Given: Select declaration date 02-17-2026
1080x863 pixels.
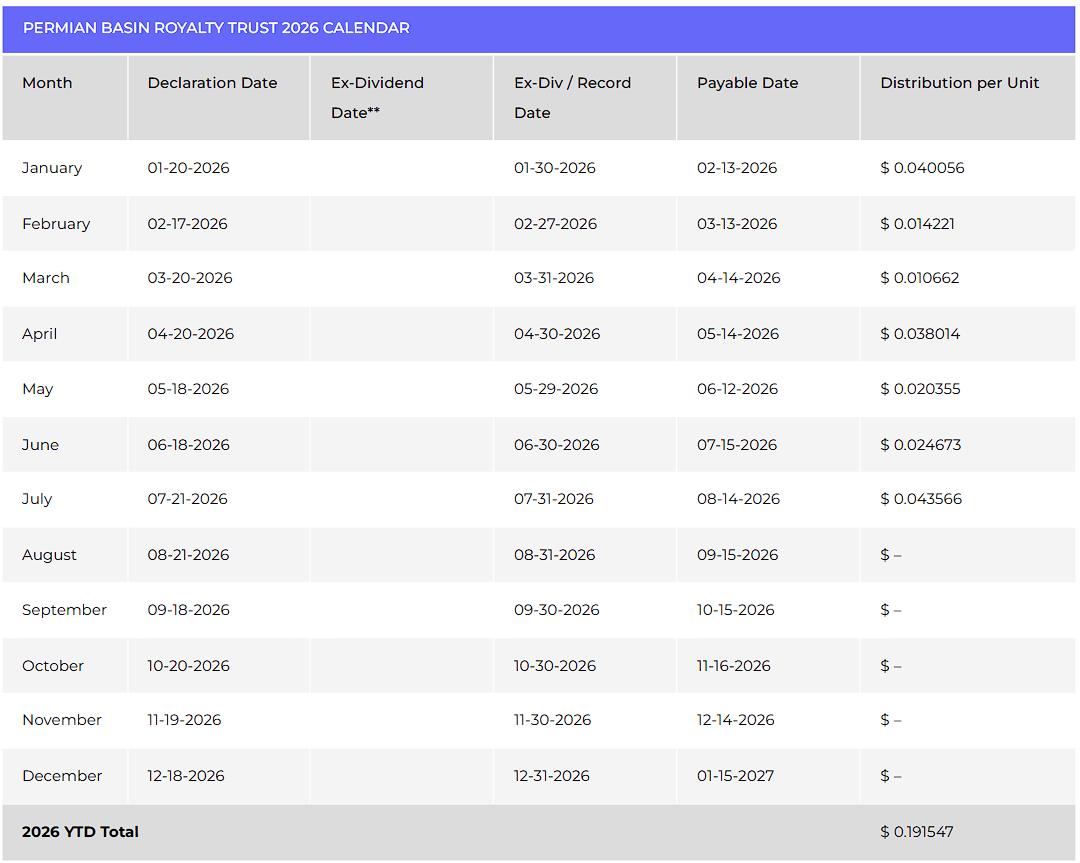Looking at the screenshot, I should click(x=187, y=224).
